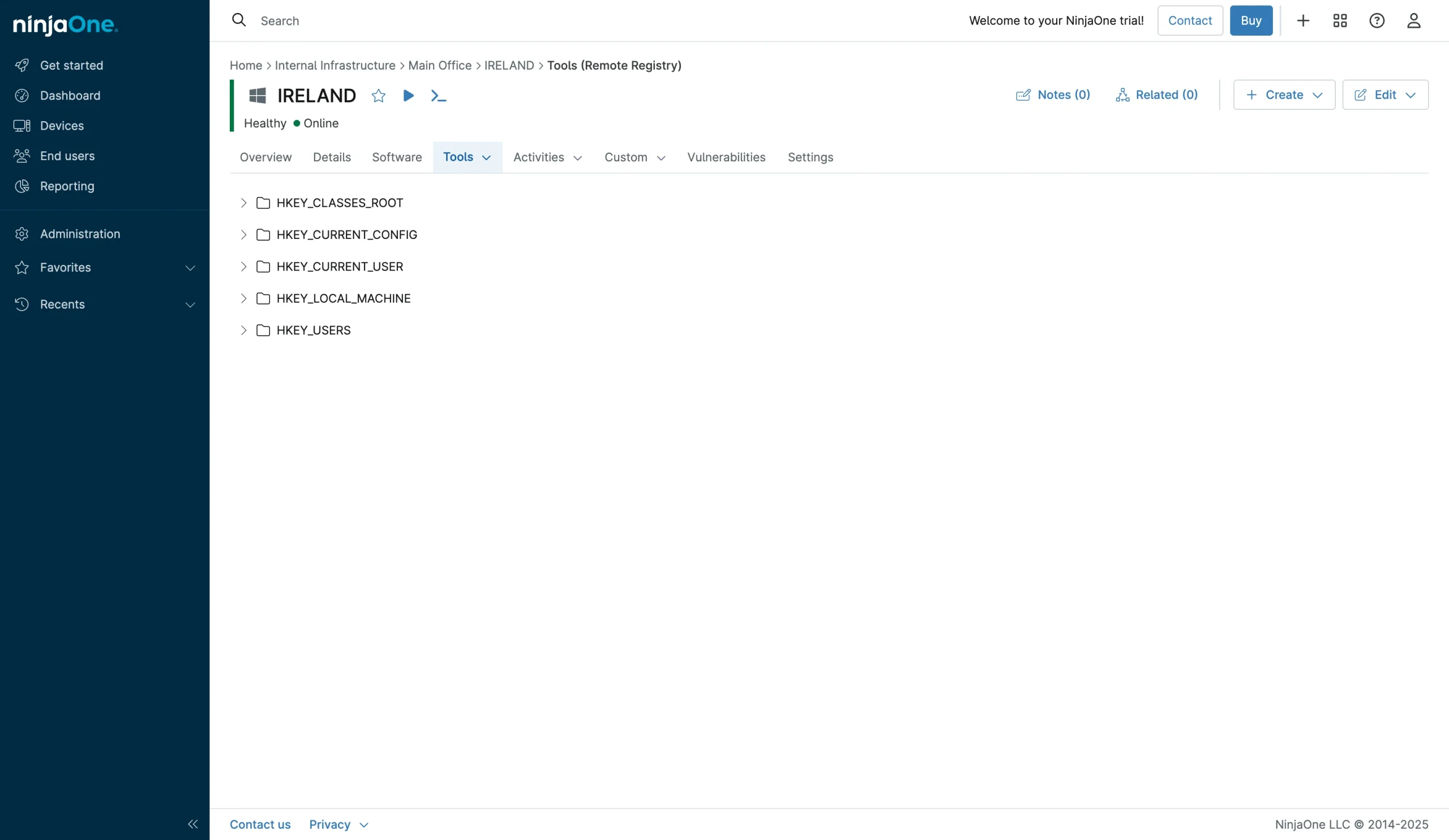Viewport: 1449px width, 840px height.
Task: Go to IRELAND in breadcrumb
Action: [509, 66]
